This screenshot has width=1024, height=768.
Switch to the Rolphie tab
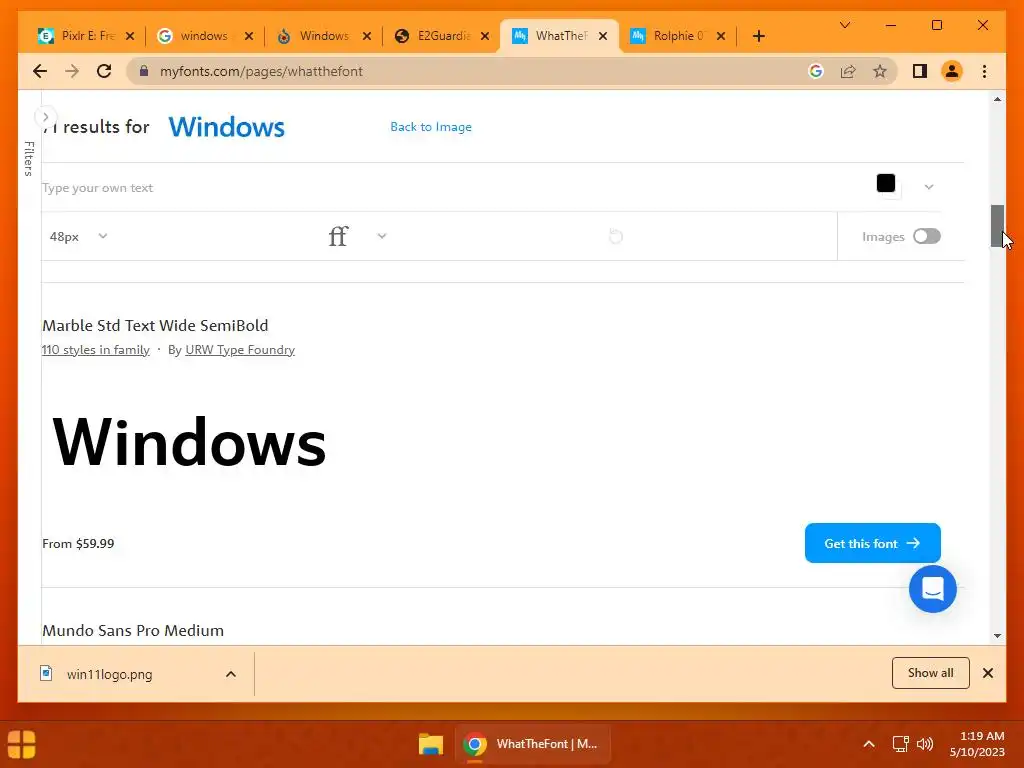[x=677, y=36]
